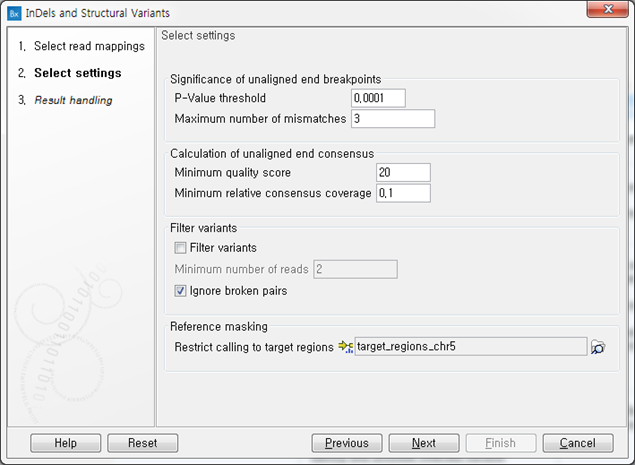Edit Minimum relative consensus coverage value

click(x=403, y=193)
